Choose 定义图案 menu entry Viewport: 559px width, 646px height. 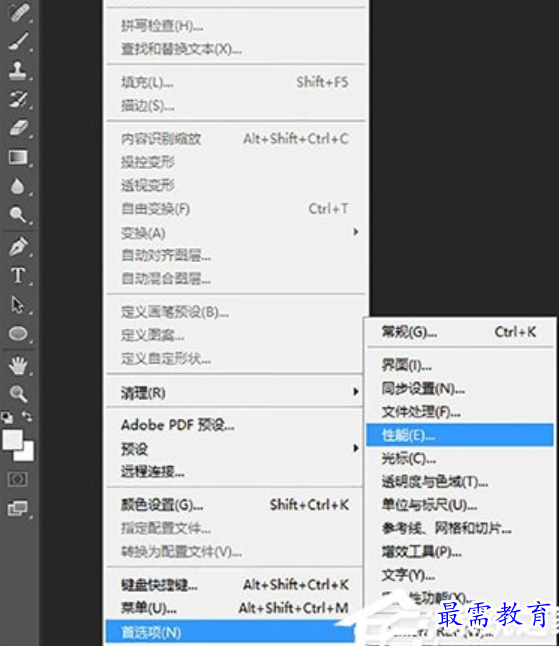[236, 336]
